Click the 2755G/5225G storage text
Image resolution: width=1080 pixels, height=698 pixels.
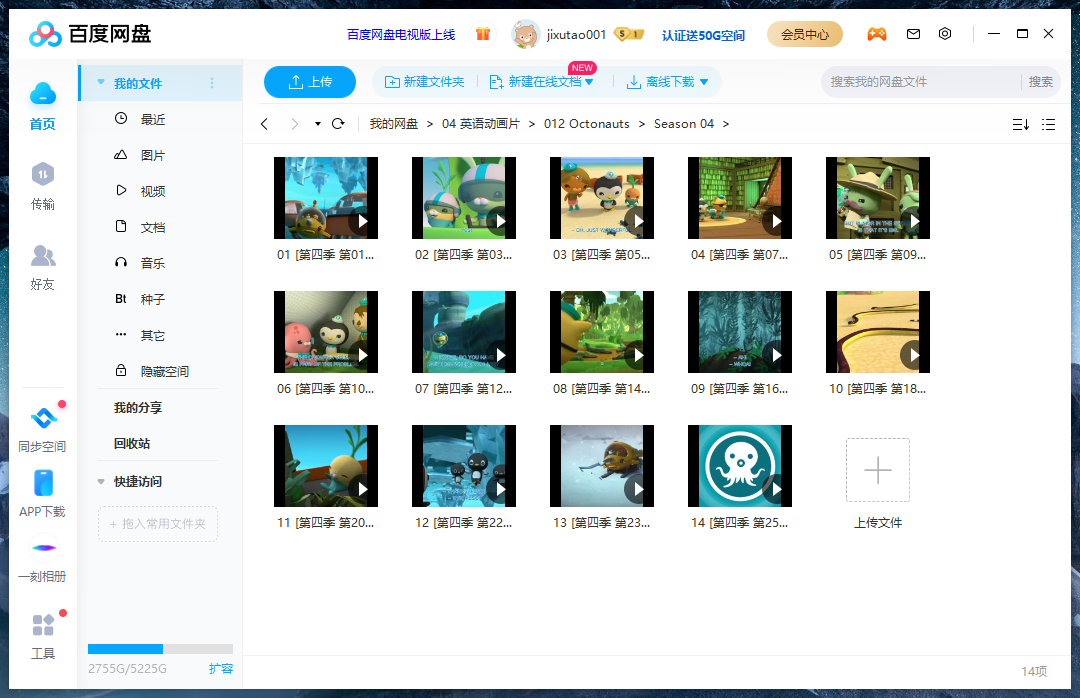click(127, 668)
